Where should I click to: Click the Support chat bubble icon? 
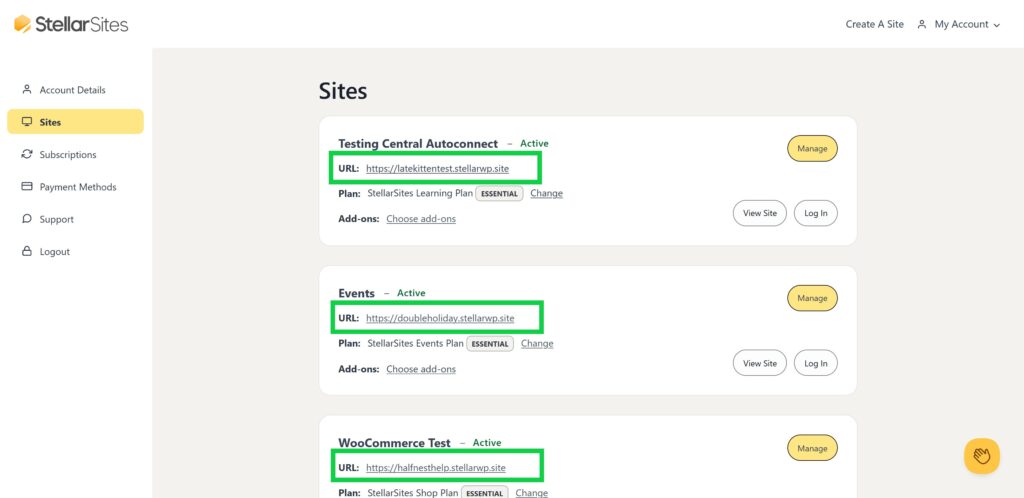[27, 219]
